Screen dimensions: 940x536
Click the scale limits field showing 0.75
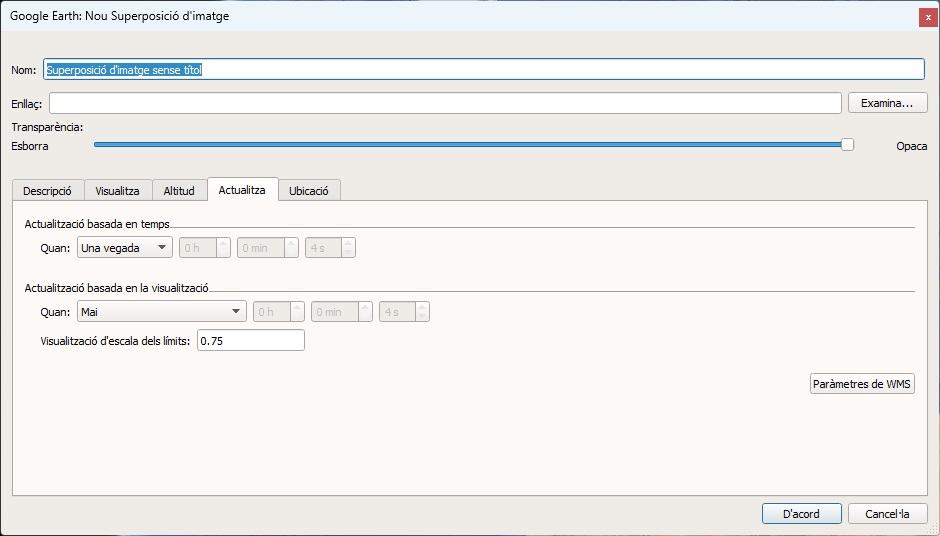click(250, 341)
